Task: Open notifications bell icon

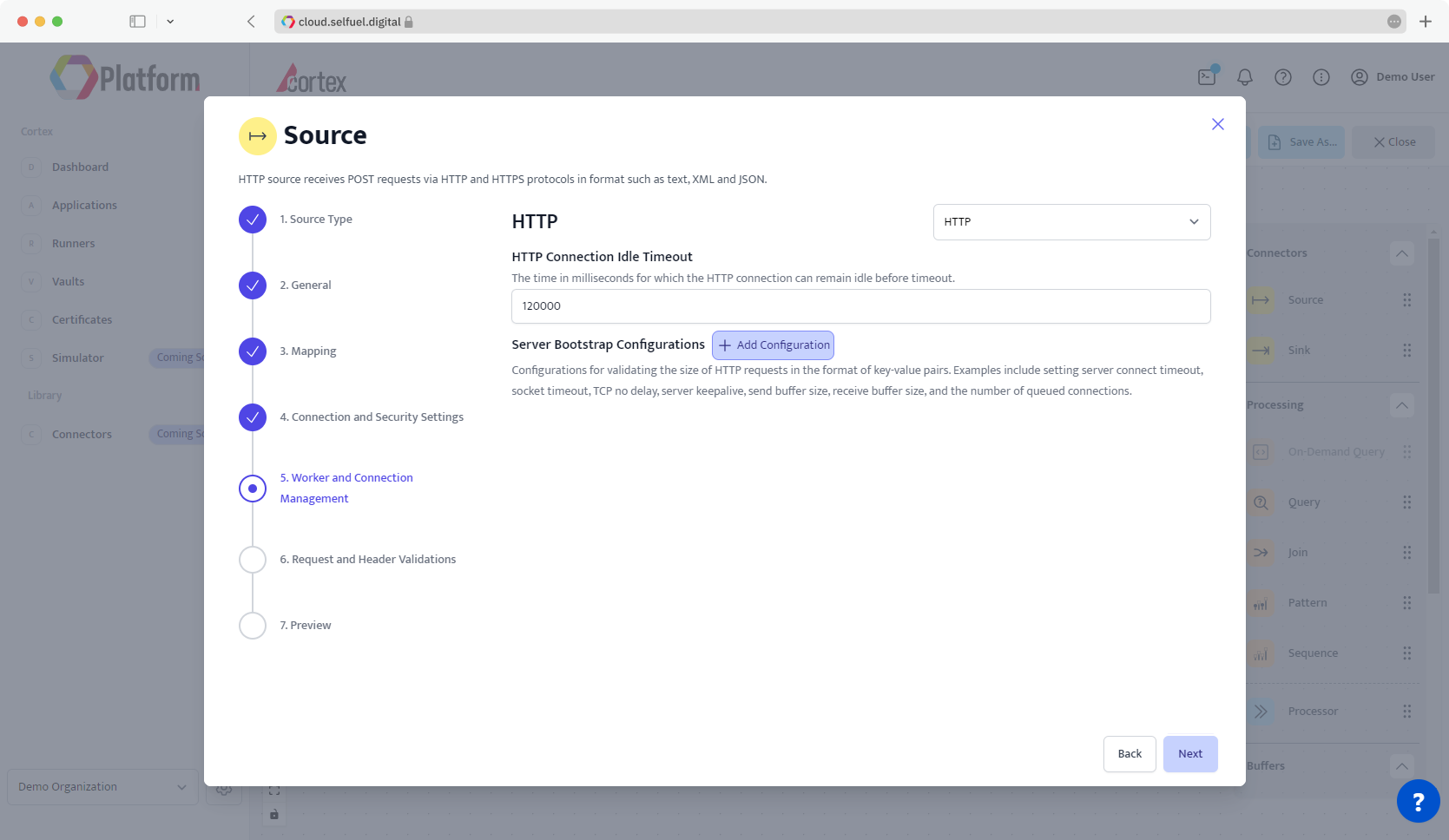Action: [x=1245, y=77]
